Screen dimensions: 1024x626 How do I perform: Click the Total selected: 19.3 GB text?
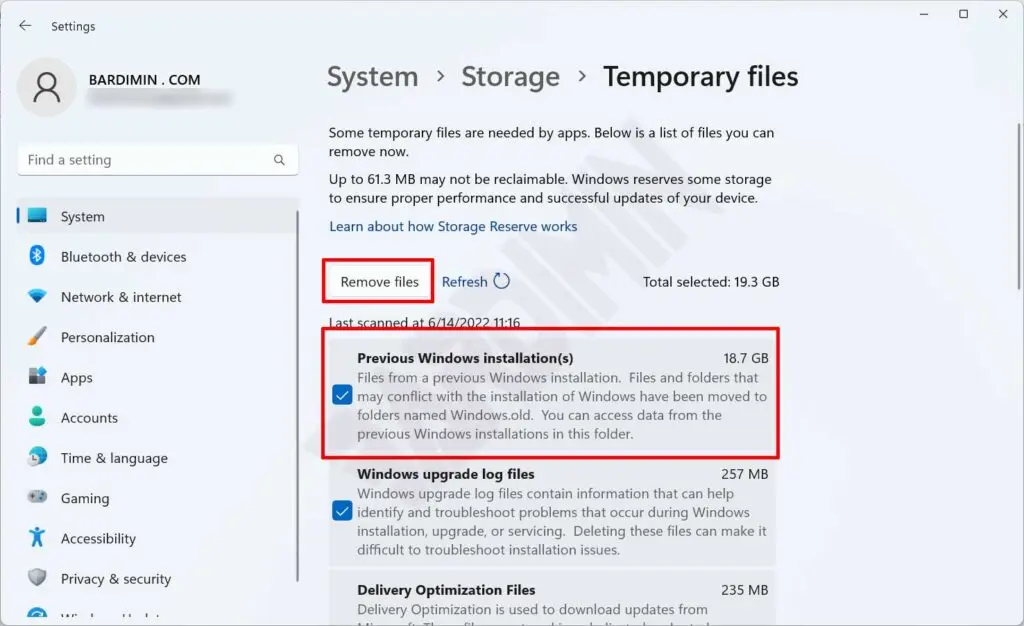pyautogui.click(x=711, y=281)
